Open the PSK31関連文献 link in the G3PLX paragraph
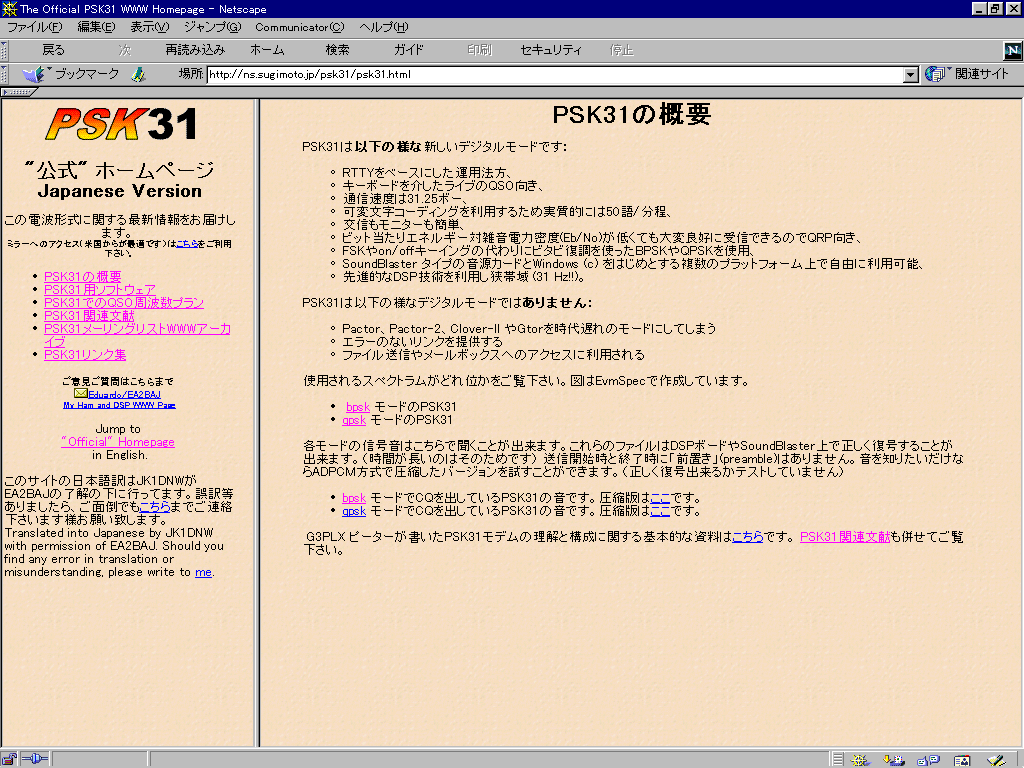Viewport: 1024px width, 768px height. 845,537
